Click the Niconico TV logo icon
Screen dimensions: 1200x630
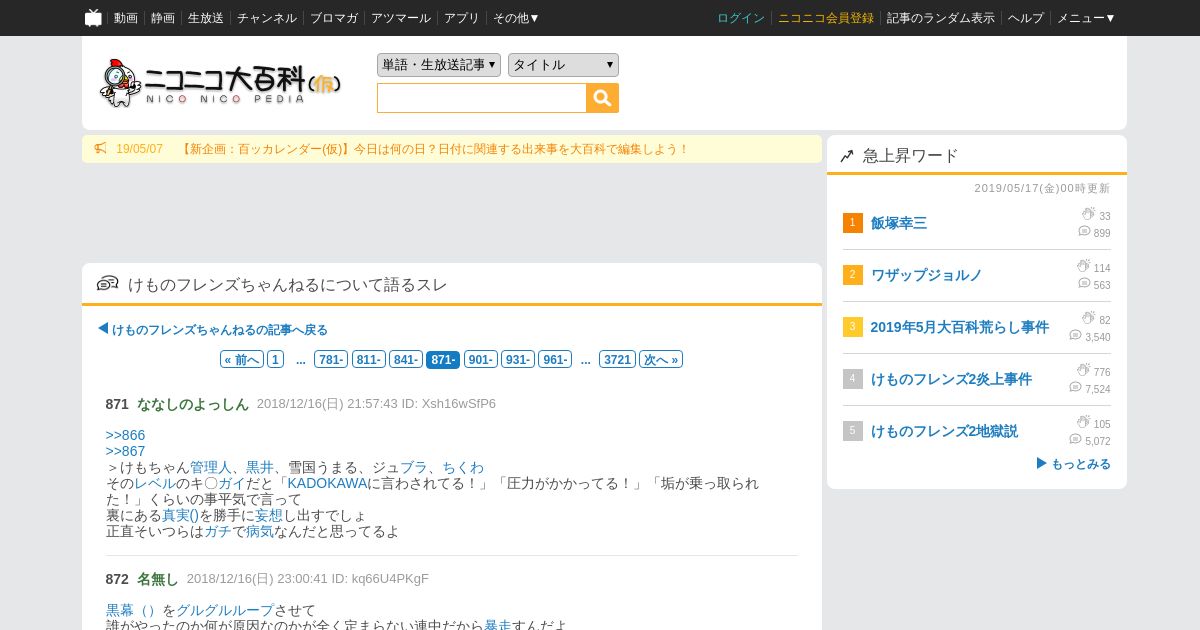pos(93,18)
